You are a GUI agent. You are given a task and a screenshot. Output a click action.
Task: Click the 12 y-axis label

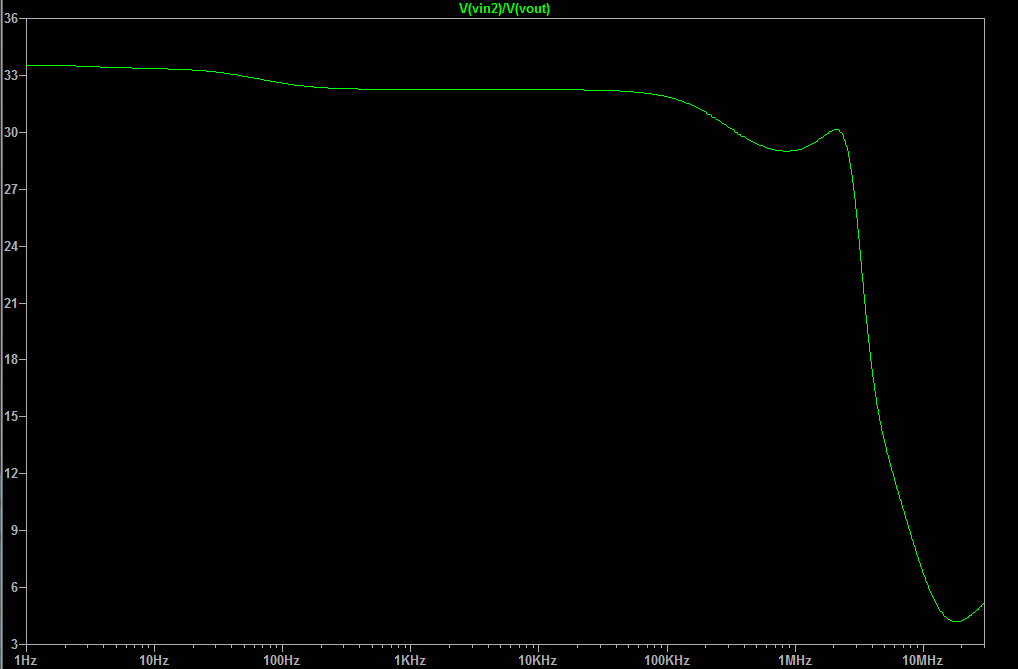click(10, 473)
